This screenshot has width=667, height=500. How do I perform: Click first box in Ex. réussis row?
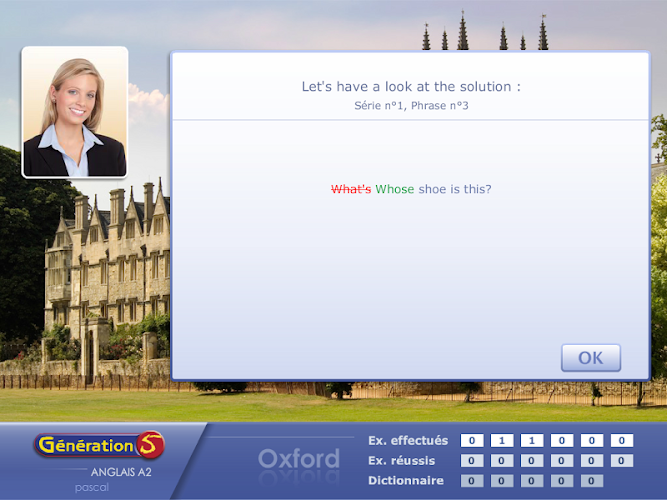pyautogui.click(x=472, y=460)
